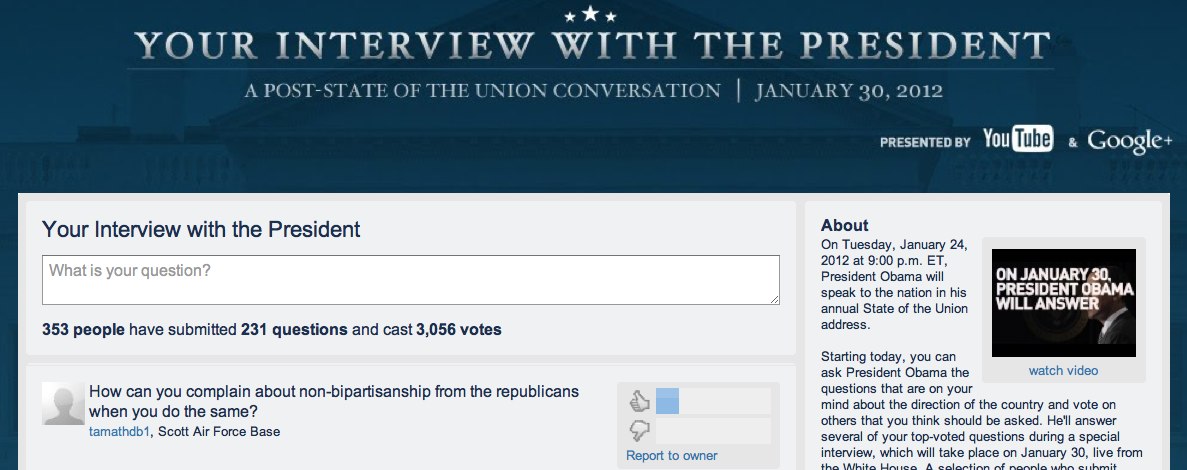Click the 'Your Interview with the President' panel heading
The height and width of the screenshot is (470, 1187).
[x=201, y=230]
